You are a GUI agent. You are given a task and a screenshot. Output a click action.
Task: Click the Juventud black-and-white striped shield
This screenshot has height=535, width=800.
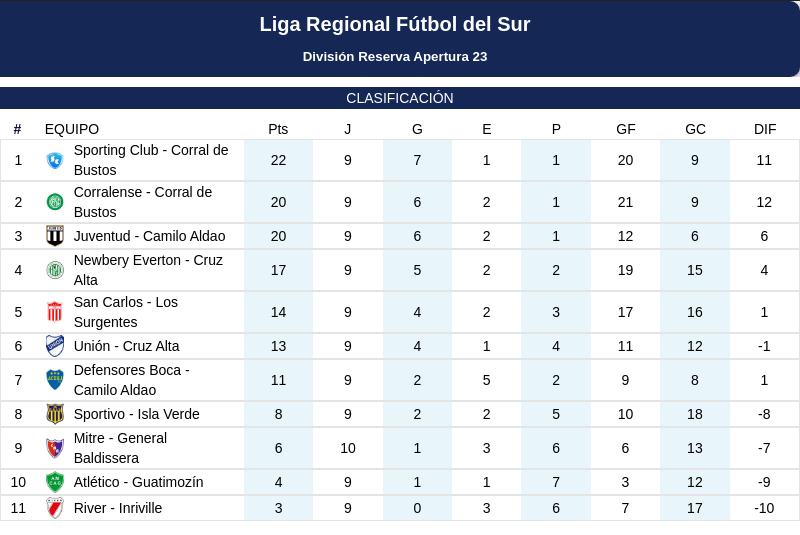click(55, 236)
